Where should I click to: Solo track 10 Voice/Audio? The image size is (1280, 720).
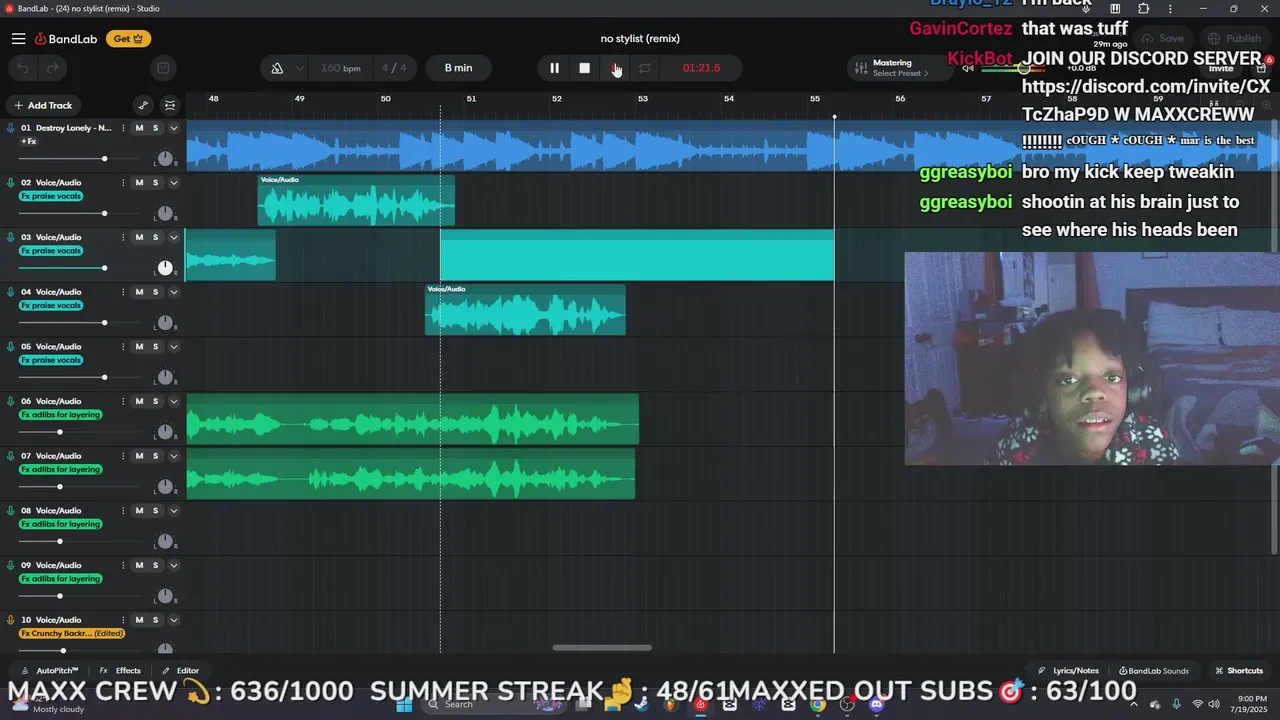point(155,620)
